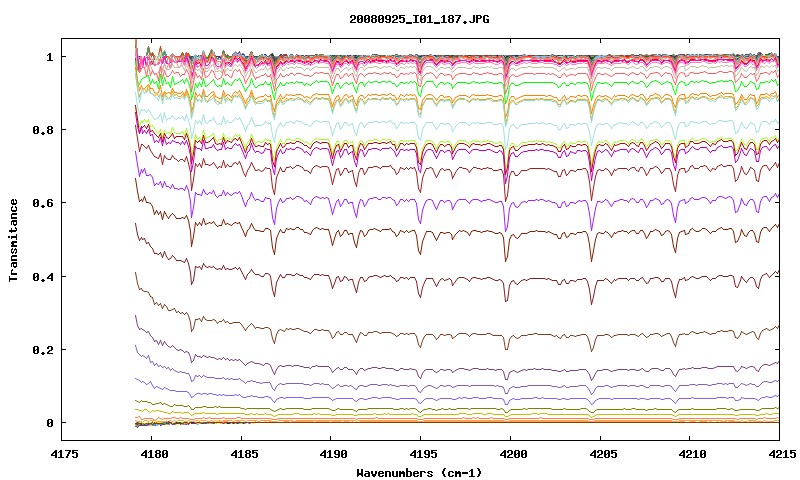This screenshot has width=800, height=480.
Task: Click x-axis tick label 4175
Action: coord(65,454)
